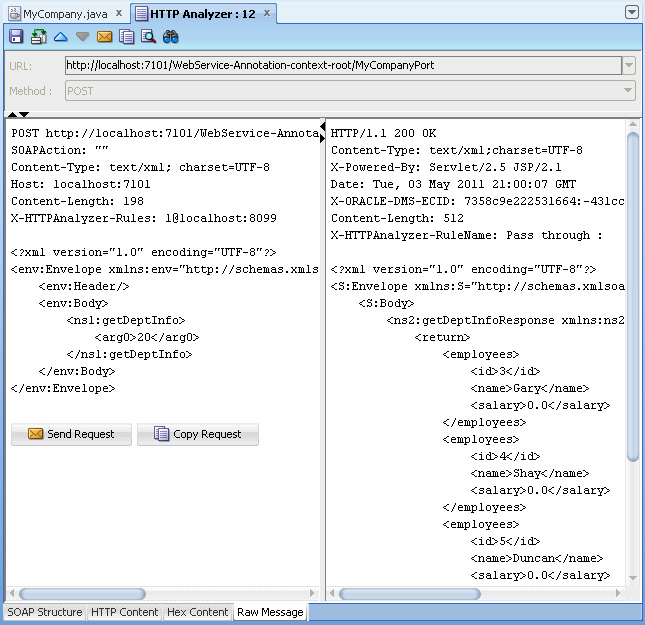This screenshot has width=645, height=625.
Task: Click the response pane scroll-up arrow
Action: (633, 124)
